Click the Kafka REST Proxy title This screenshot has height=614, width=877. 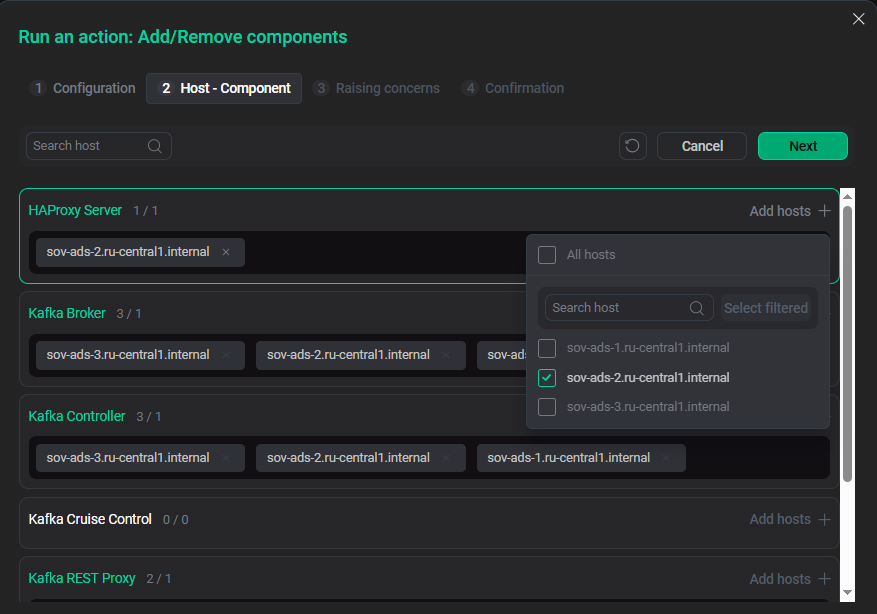[x=82, y=578]
